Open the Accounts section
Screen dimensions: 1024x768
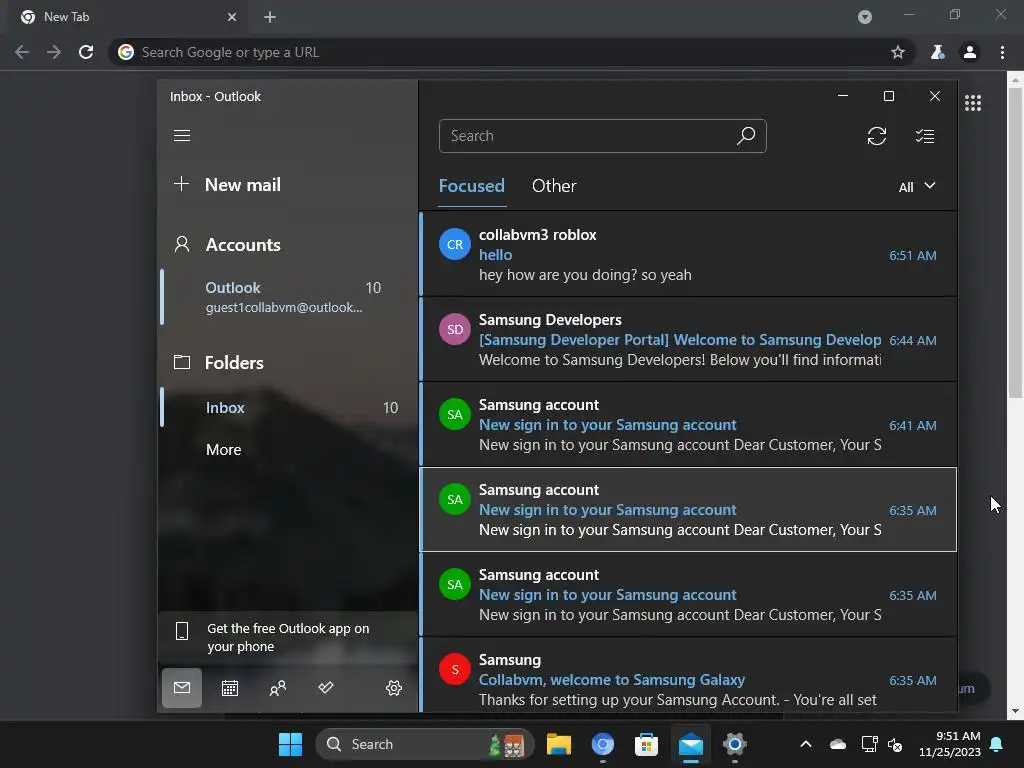pos(227,245)
